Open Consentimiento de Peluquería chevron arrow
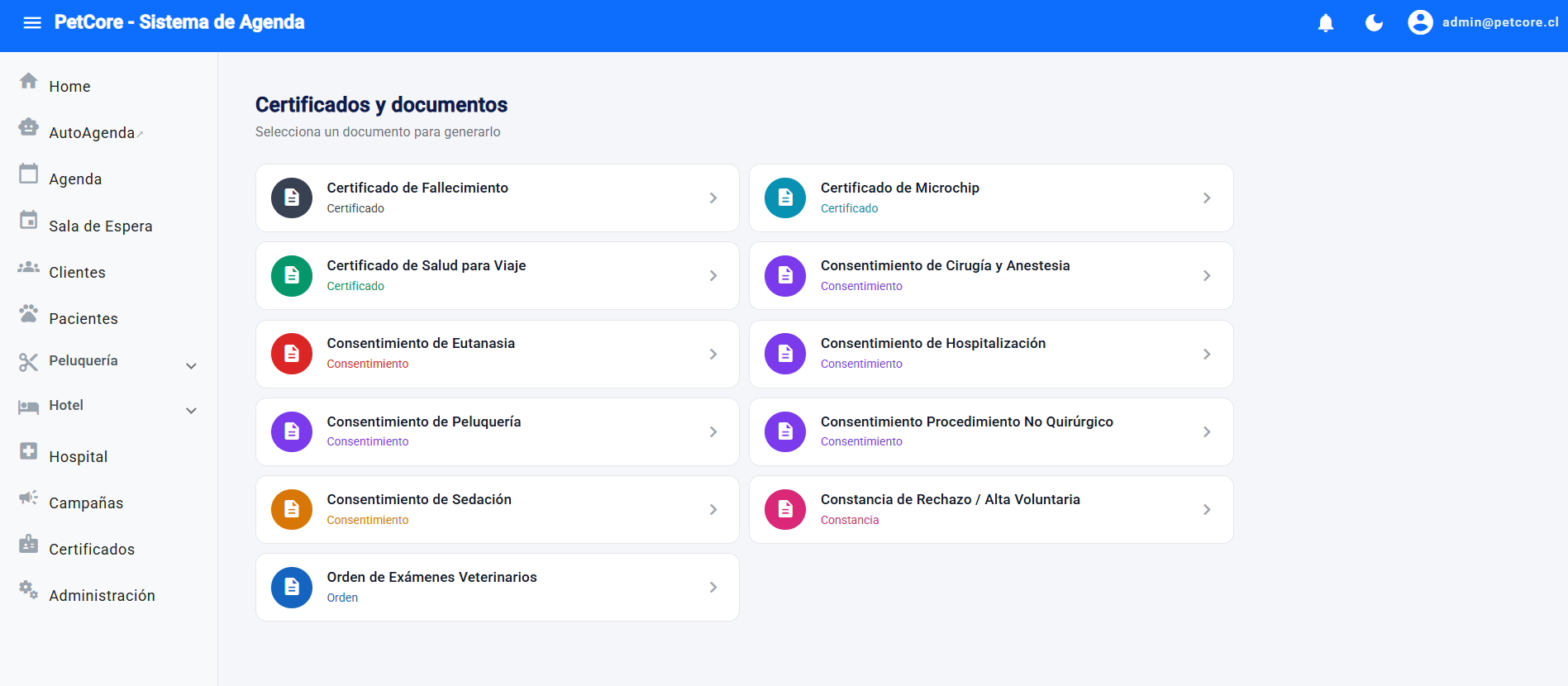This screenshot has height=686, width=1568. pos(713,431)
